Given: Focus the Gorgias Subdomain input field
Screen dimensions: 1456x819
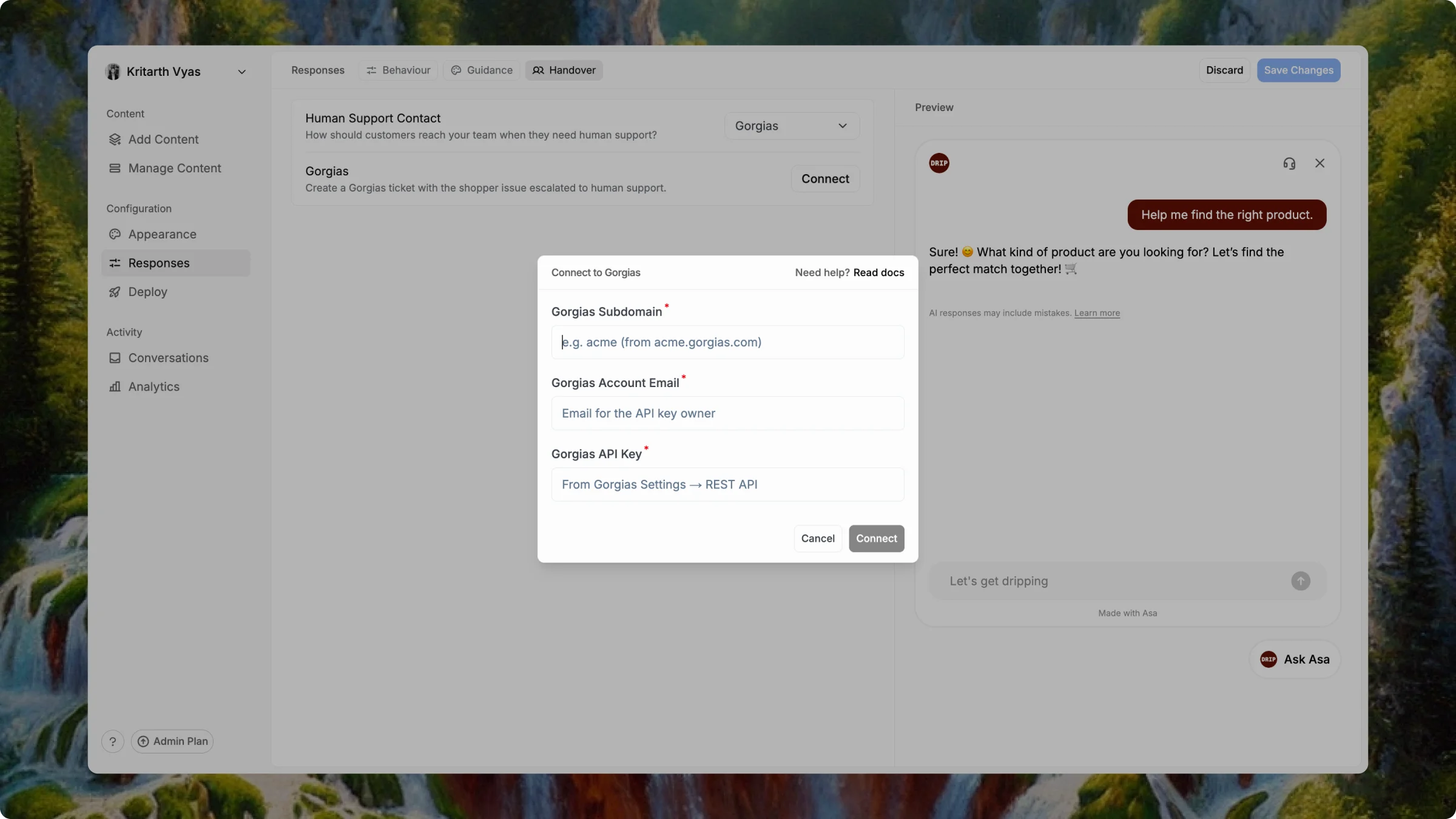Looking at the screenshot, I should pos(727,342).
